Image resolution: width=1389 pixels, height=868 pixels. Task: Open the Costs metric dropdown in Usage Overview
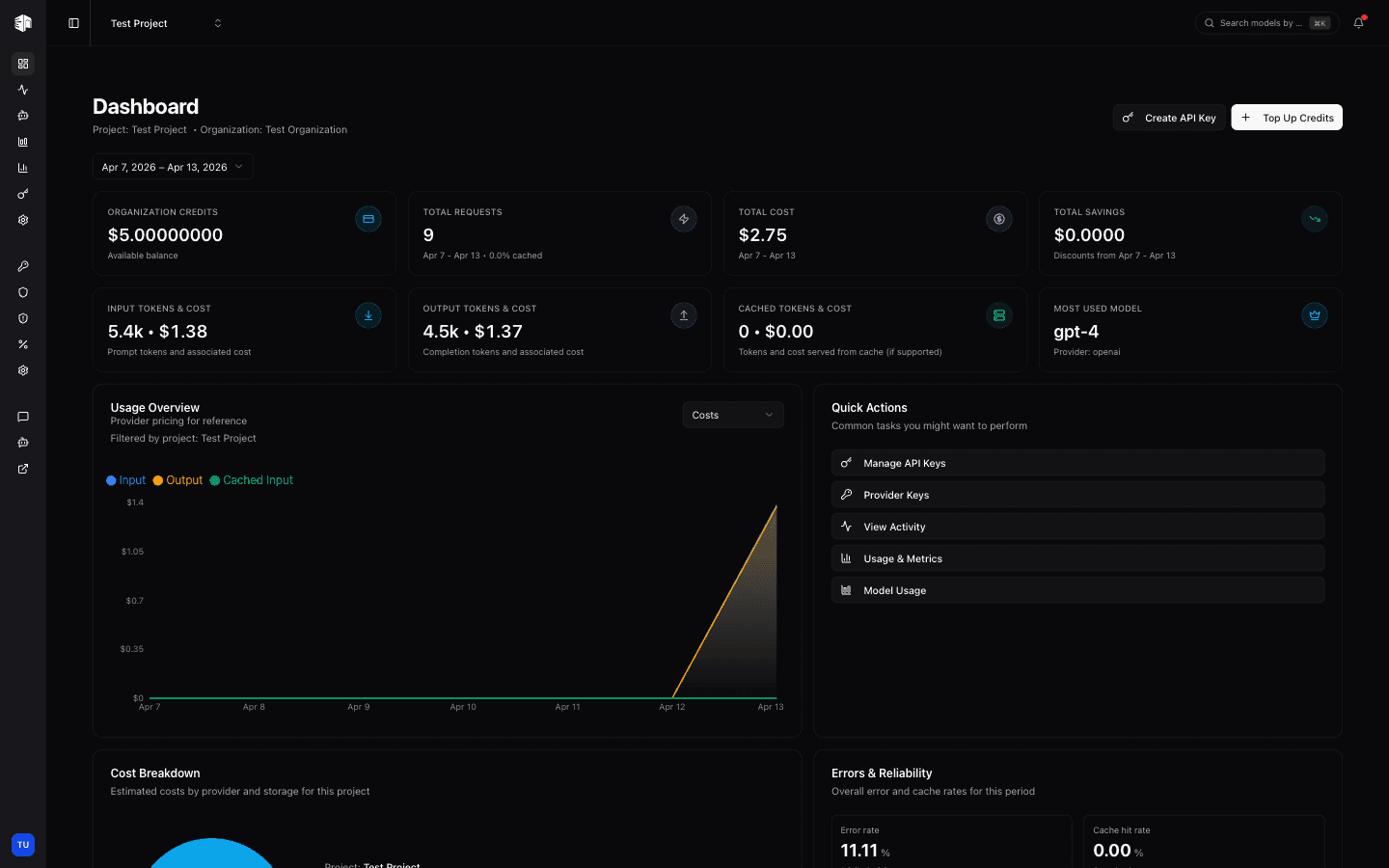pos(733,415)
